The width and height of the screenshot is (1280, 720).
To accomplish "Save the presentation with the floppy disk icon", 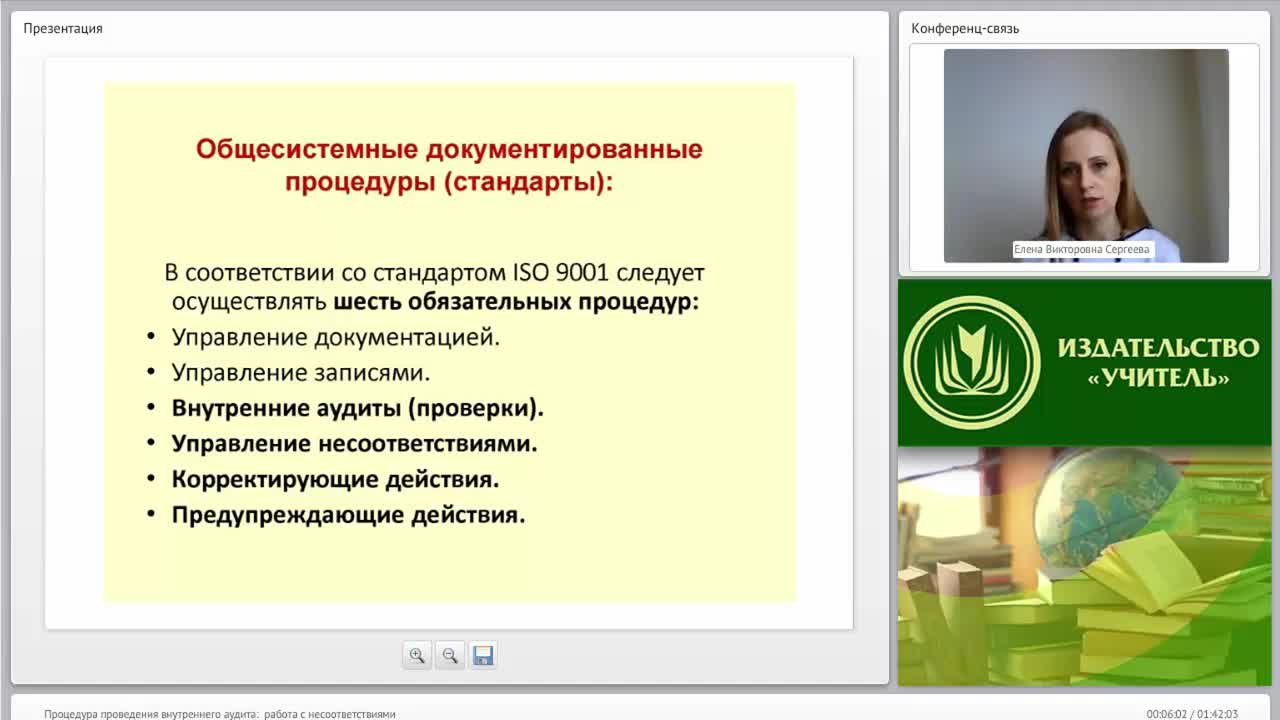I will pyautogui.click(x=483, y=655).
